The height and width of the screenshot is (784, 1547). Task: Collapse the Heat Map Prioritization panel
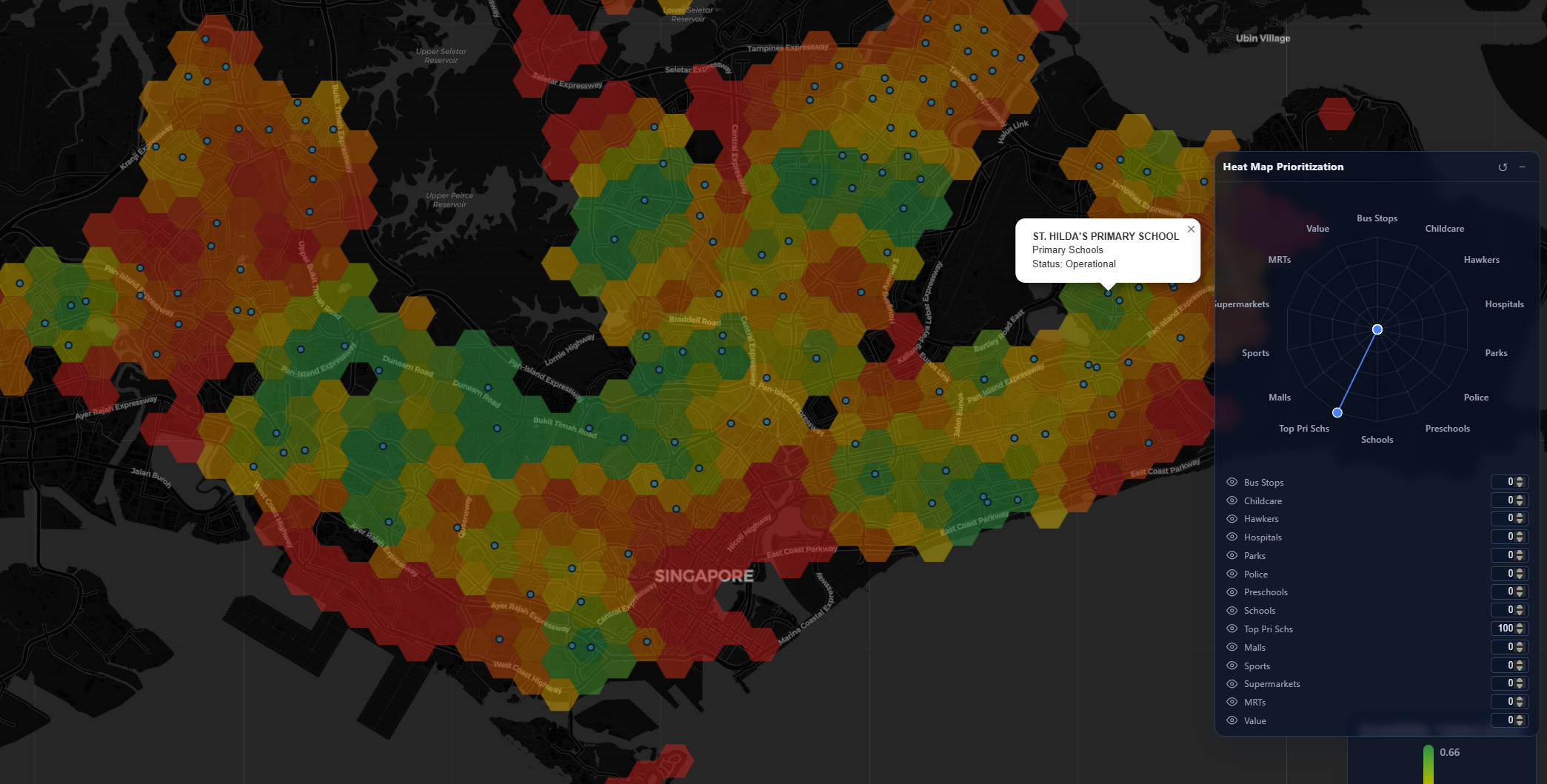tap(1523, 167)
